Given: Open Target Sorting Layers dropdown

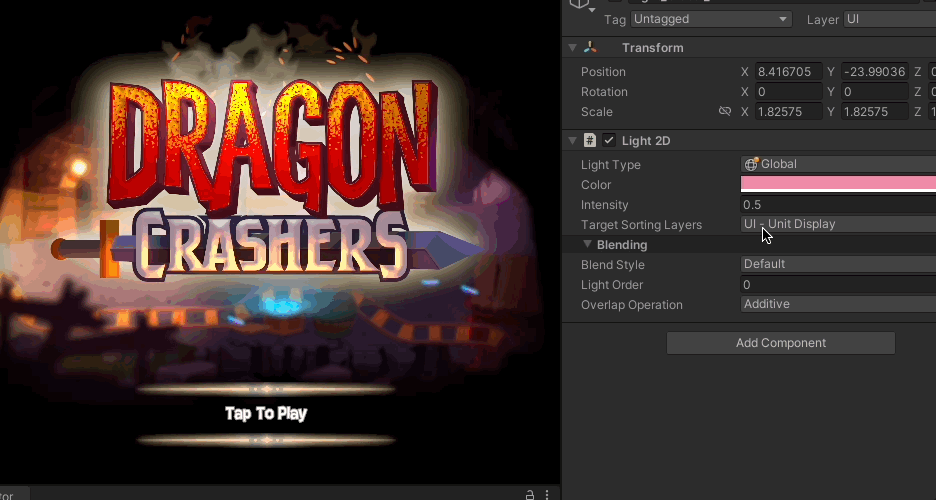Looking at the screenshot, I should 838,224.
